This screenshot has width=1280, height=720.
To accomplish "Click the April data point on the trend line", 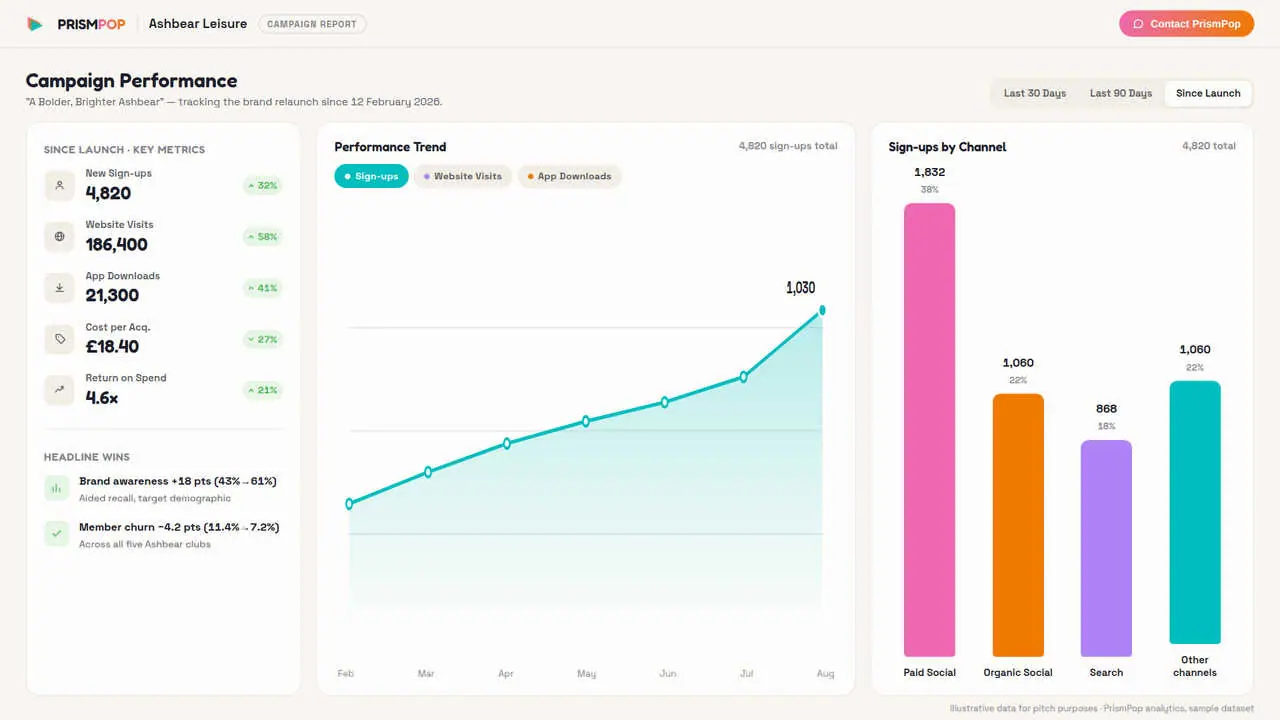I will click(x=507, y=443).
